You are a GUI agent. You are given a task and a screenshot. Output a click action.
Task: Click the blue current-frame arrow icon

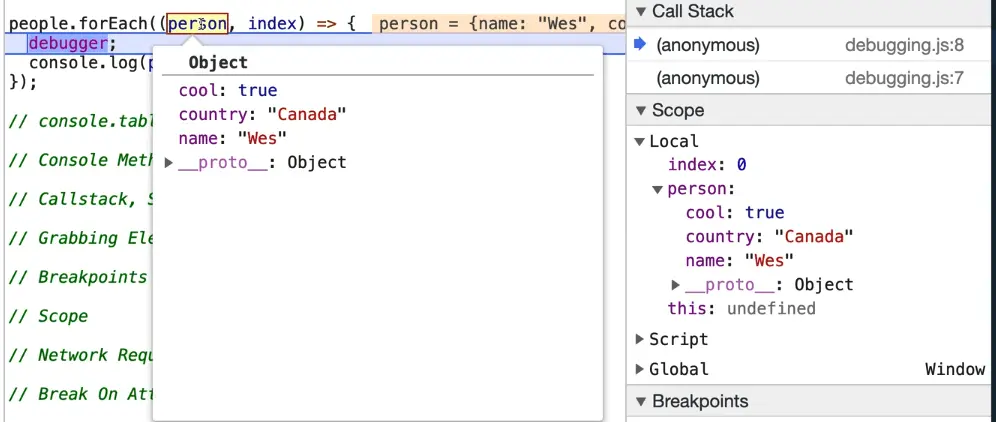click(640, 45)
